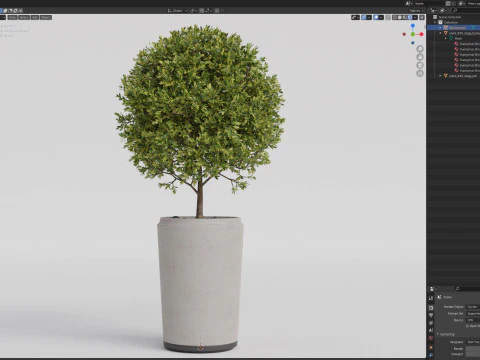Open the outliner editor type menu
This screenshot has width=480, height=360.
[433, 11]
